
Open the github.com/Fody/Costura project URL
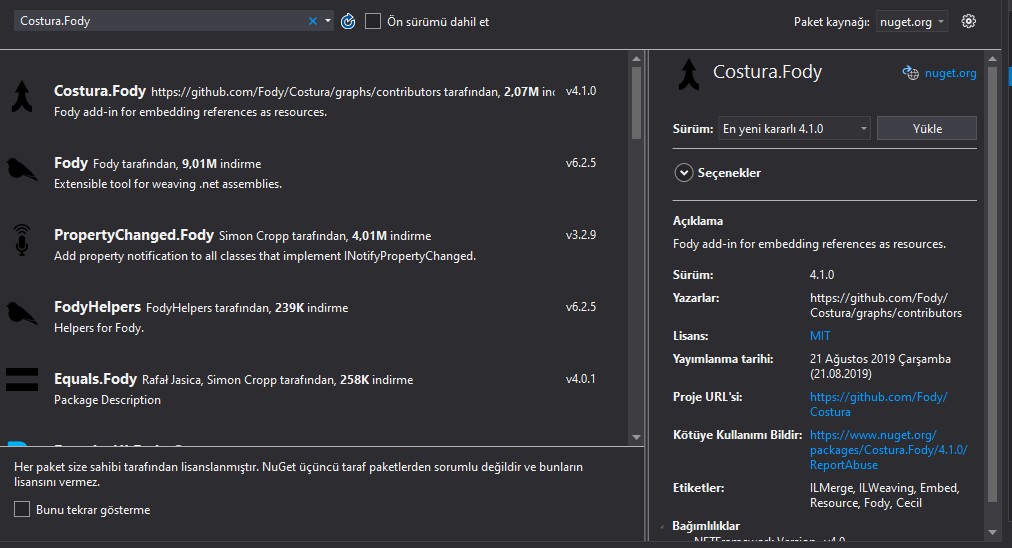coord(878,404)
